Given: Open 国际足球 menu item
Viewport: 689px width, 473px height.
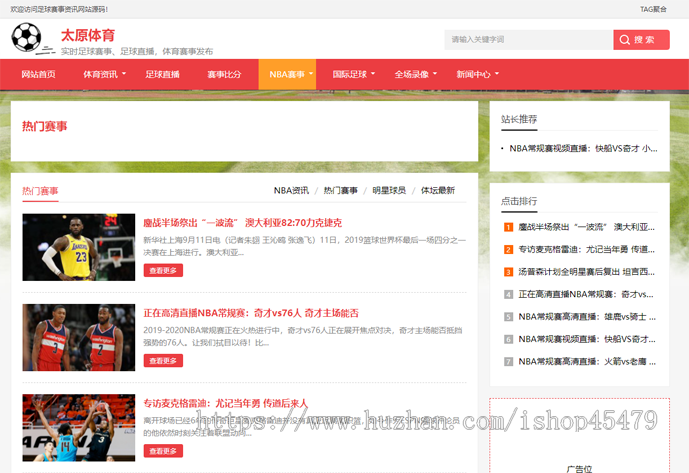Looking at the screenshot, I should [x=349, y=74].
